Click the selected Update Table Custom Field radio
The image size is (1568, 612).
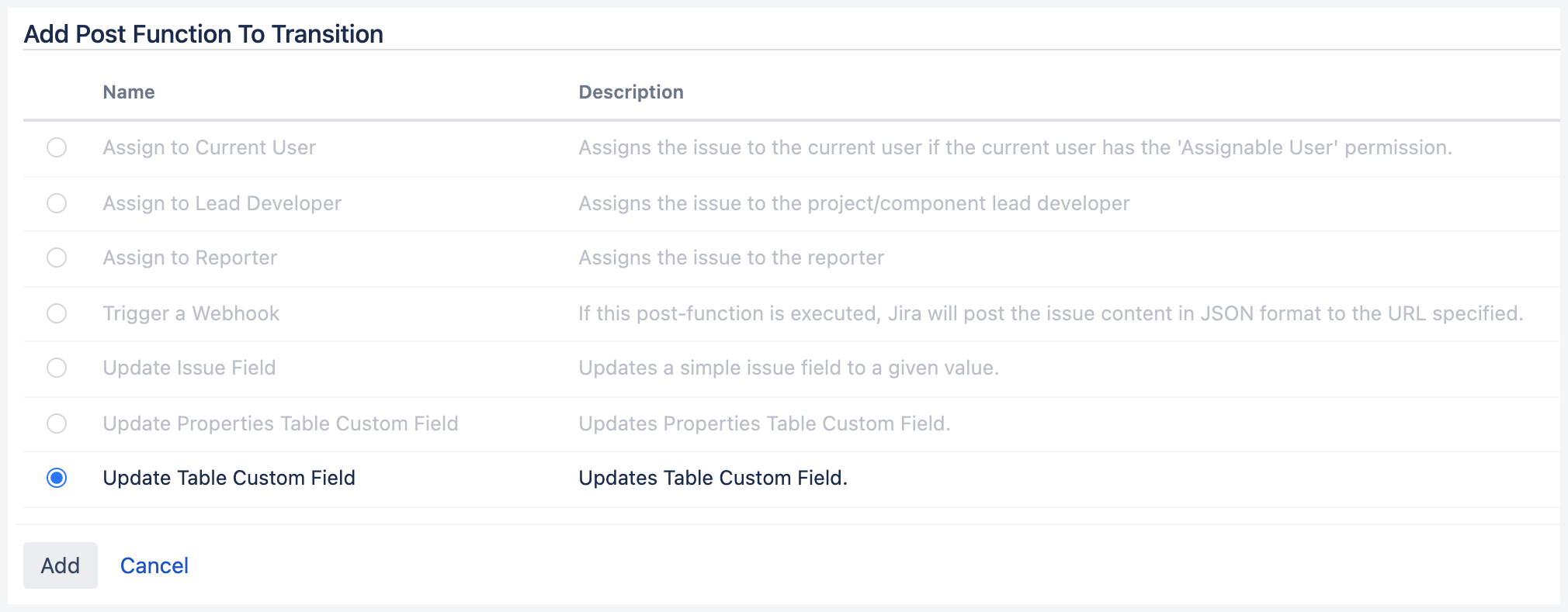click(57, 478)
